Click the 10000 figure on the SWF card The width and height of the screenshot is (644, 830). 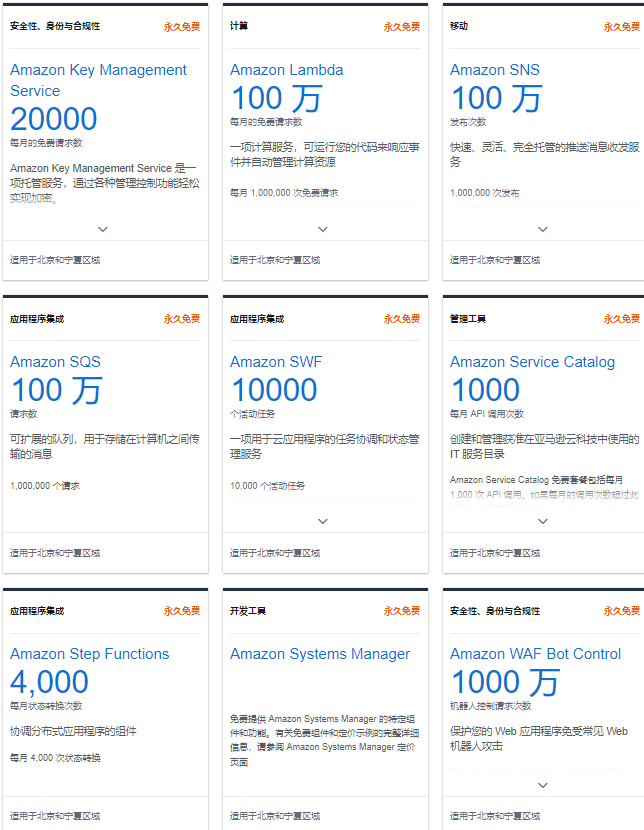[274, 390]
